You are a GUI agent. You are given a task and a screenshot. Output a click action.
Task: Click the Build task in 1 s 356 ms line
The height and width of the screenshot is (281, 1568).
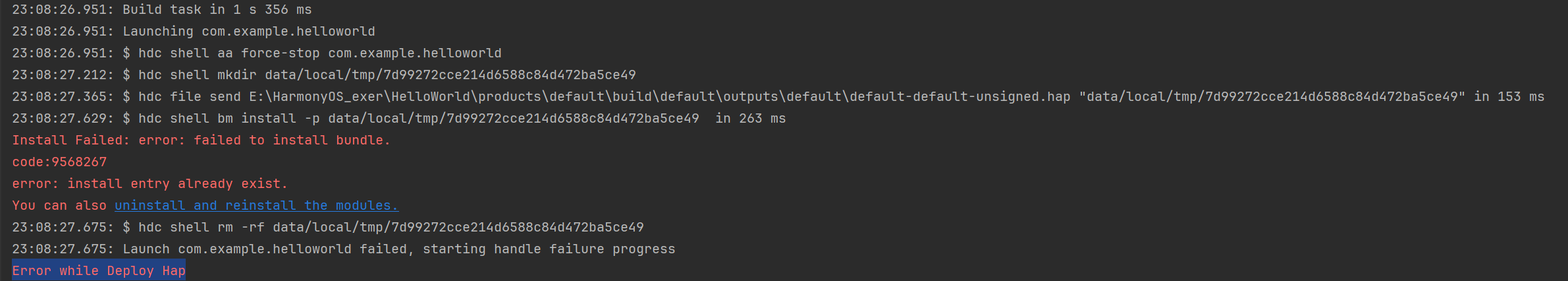click(x=162, y=9)
